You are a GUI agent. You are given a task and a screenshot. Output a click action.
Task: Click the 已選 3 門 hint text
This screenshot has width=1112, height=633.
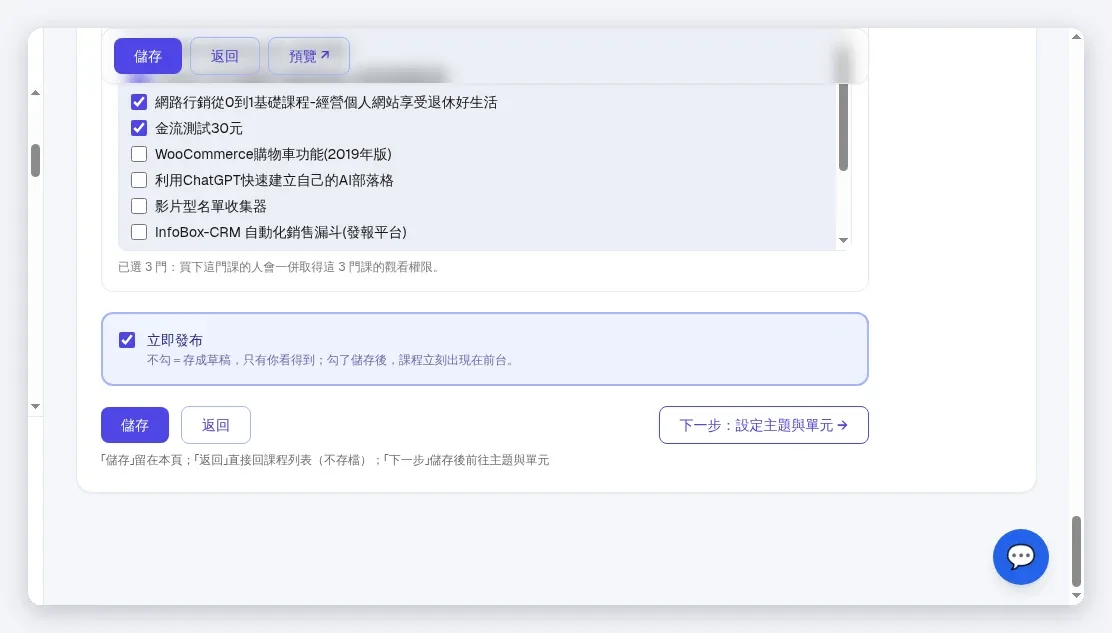click(279, 267)
